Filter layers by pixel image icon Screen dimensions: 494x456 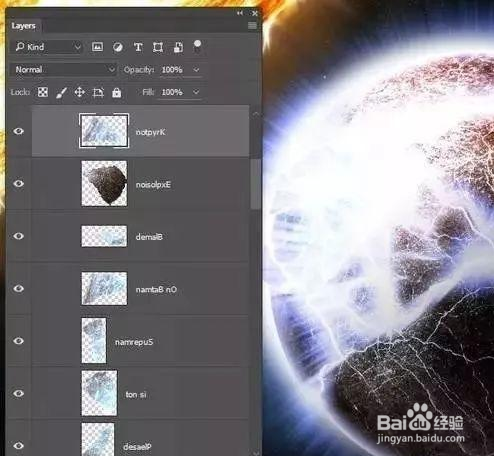point(97,47)
